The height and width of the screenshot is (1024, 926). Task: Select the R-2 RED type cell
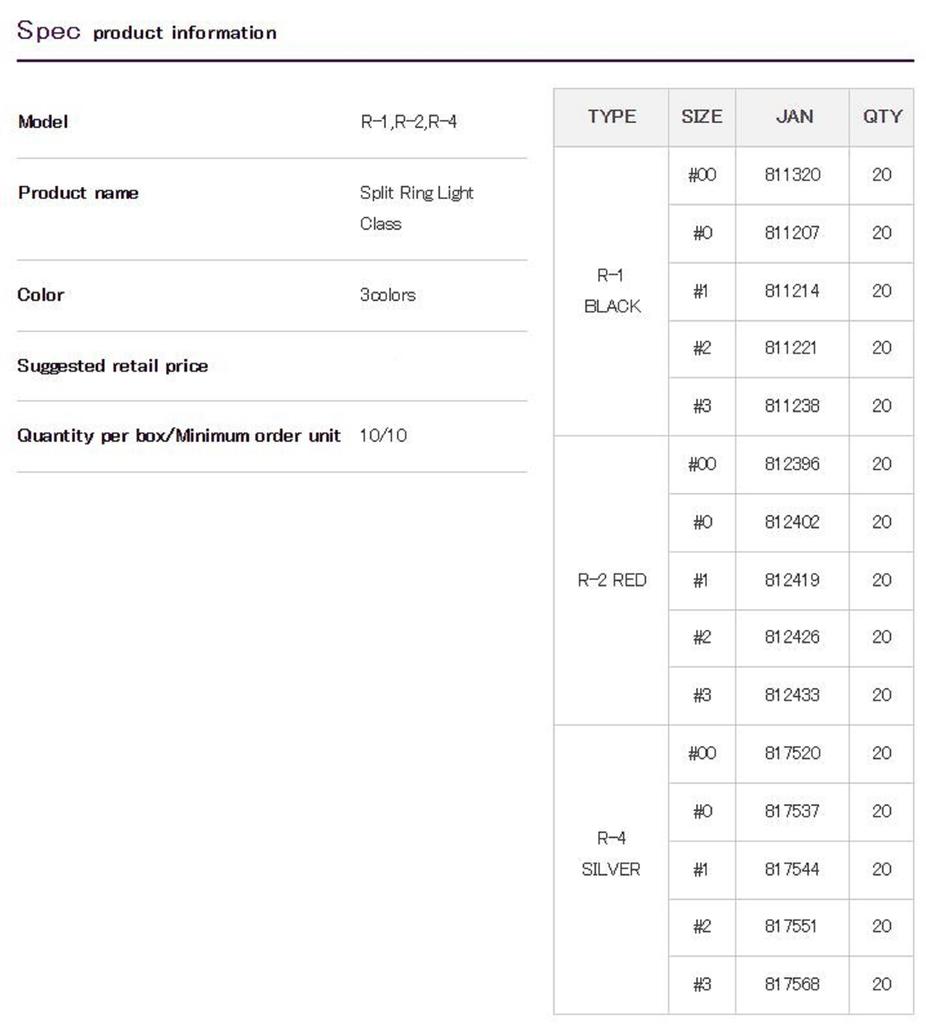click(x=611, y=580)
